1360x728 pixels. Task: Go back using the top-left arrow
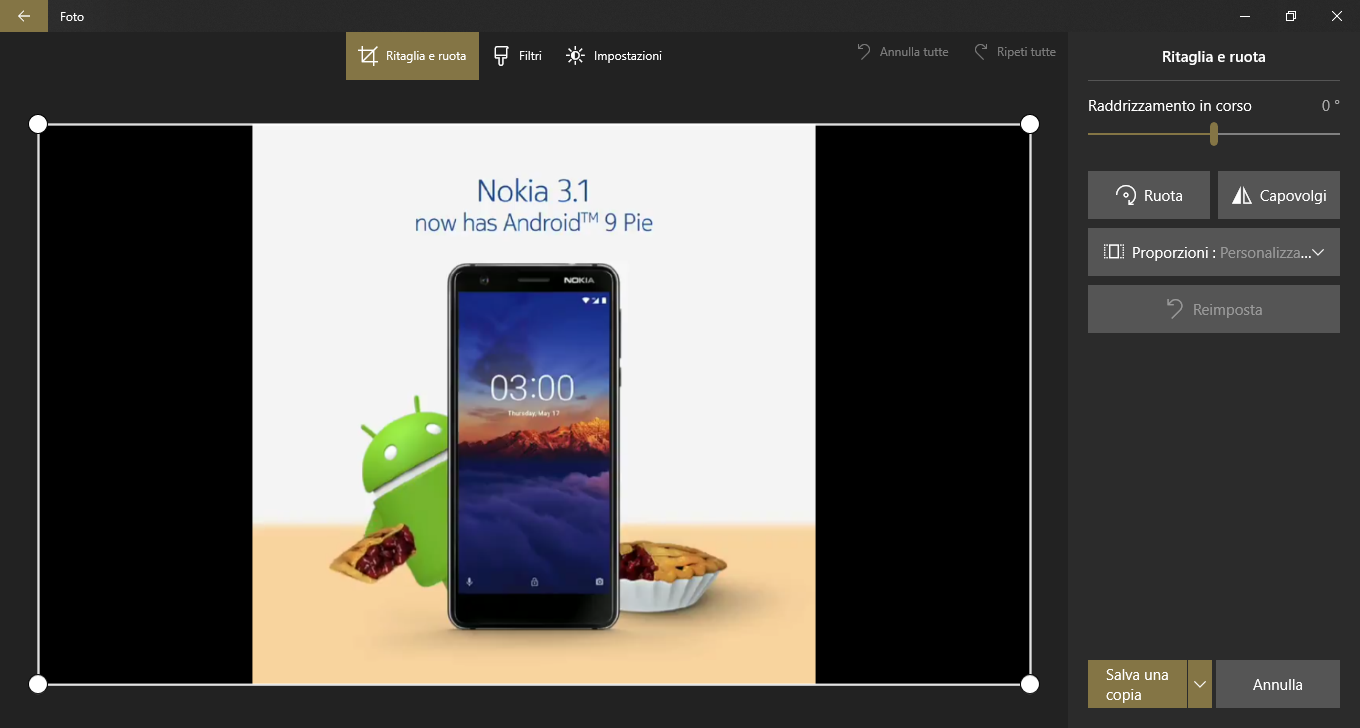pyautogui.click(x=24, y=16)
